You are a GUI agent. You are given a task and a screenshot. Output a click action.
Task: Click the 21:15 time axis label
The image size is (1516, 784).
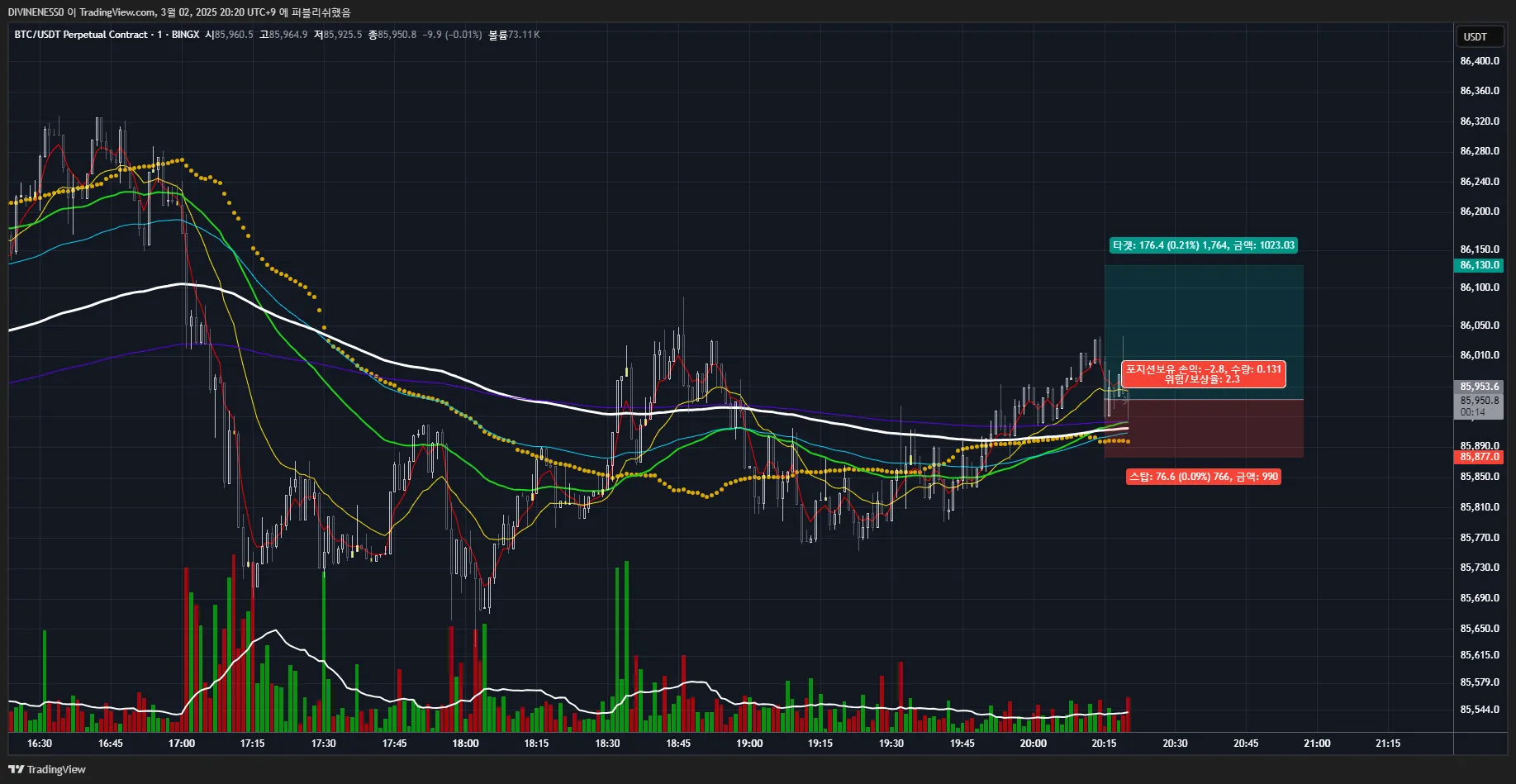click(1389, 744)
